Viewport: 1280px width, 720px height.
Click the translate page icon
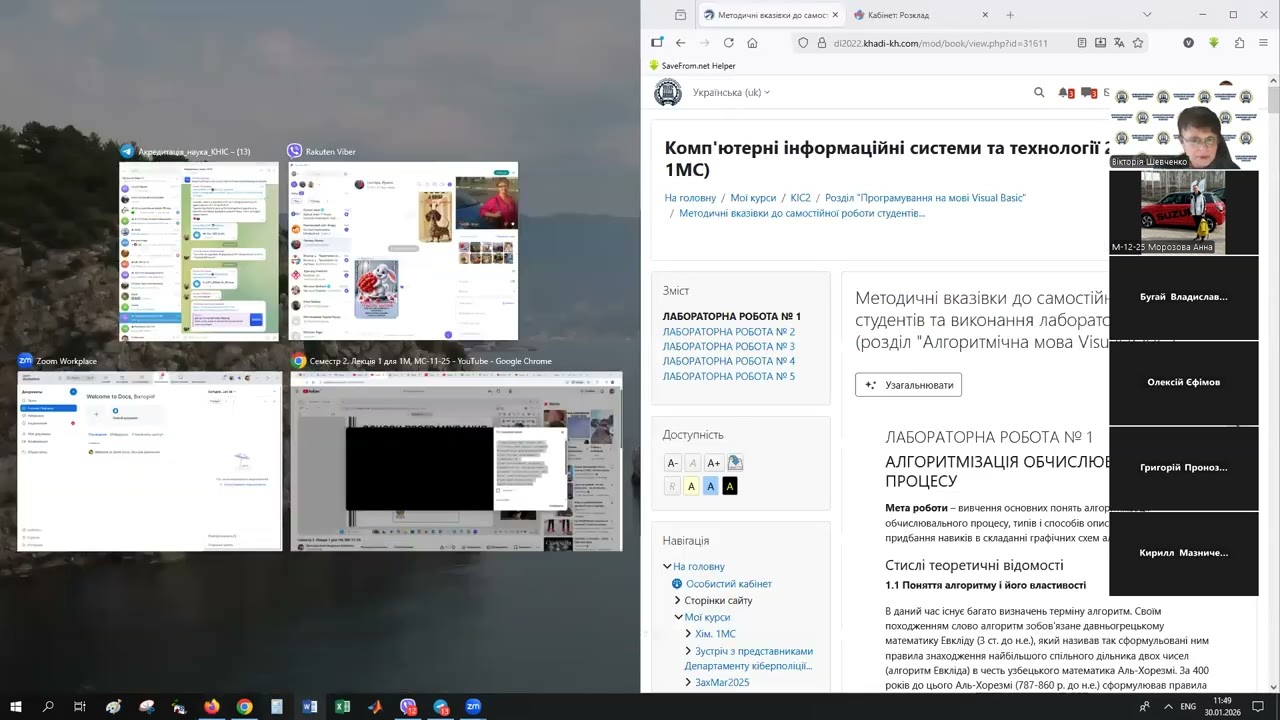(x=1119, y=43)
